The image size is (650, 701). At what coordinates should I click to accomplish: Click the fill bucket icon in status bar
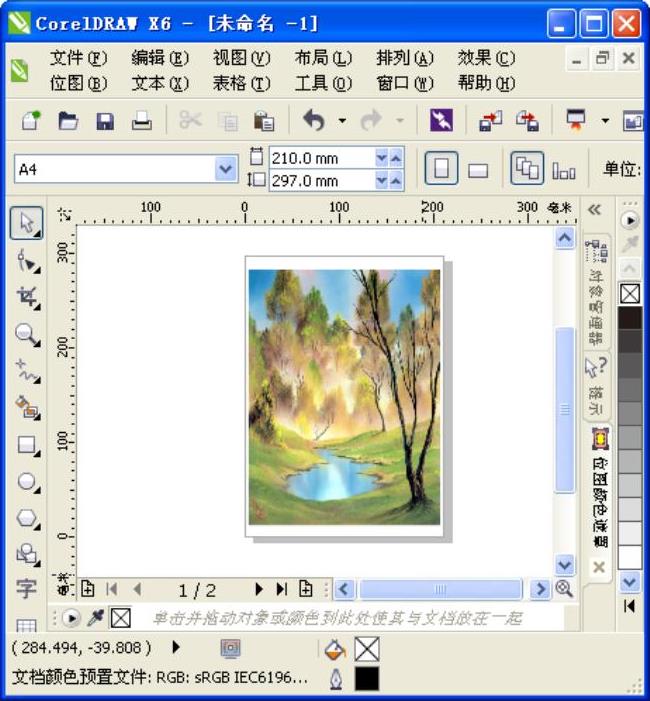[x=335, y=650]
